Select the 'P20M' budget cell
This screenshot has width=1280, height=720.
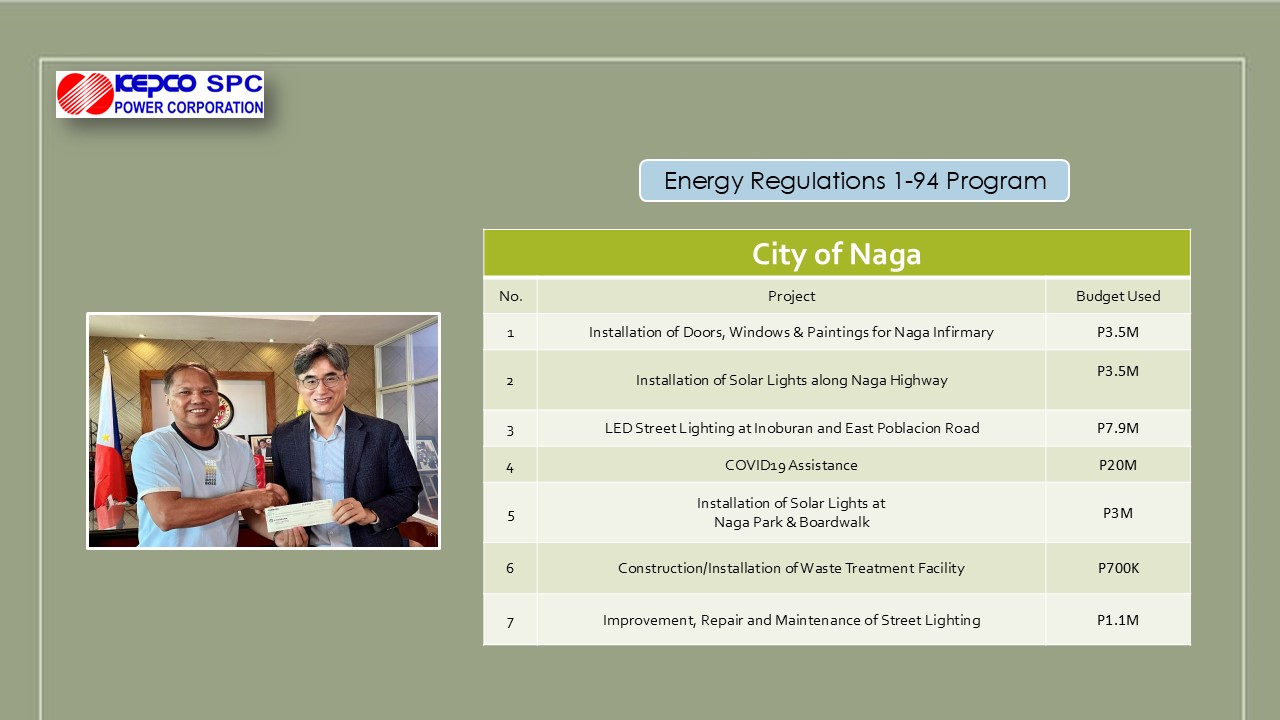(x=1118, y=465)
